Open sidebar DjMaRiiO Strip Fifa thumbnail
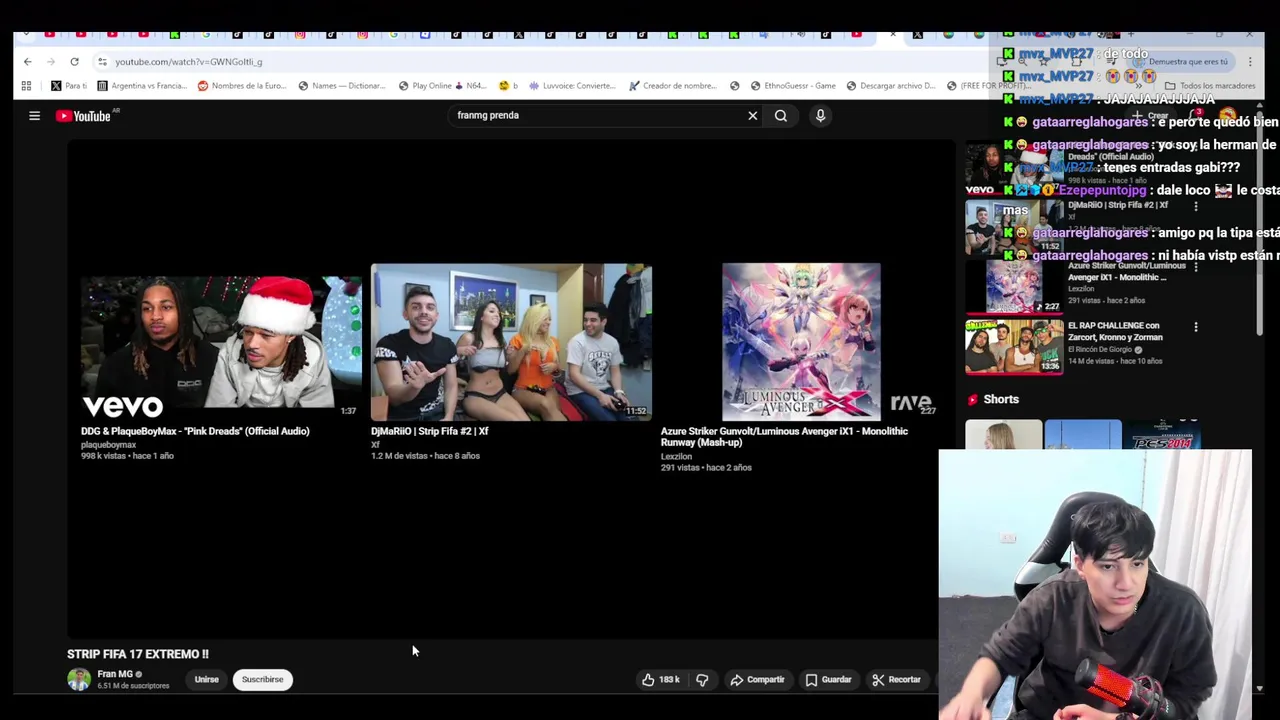Viewport: 1280px width, 720px height. click(1014, 226)
